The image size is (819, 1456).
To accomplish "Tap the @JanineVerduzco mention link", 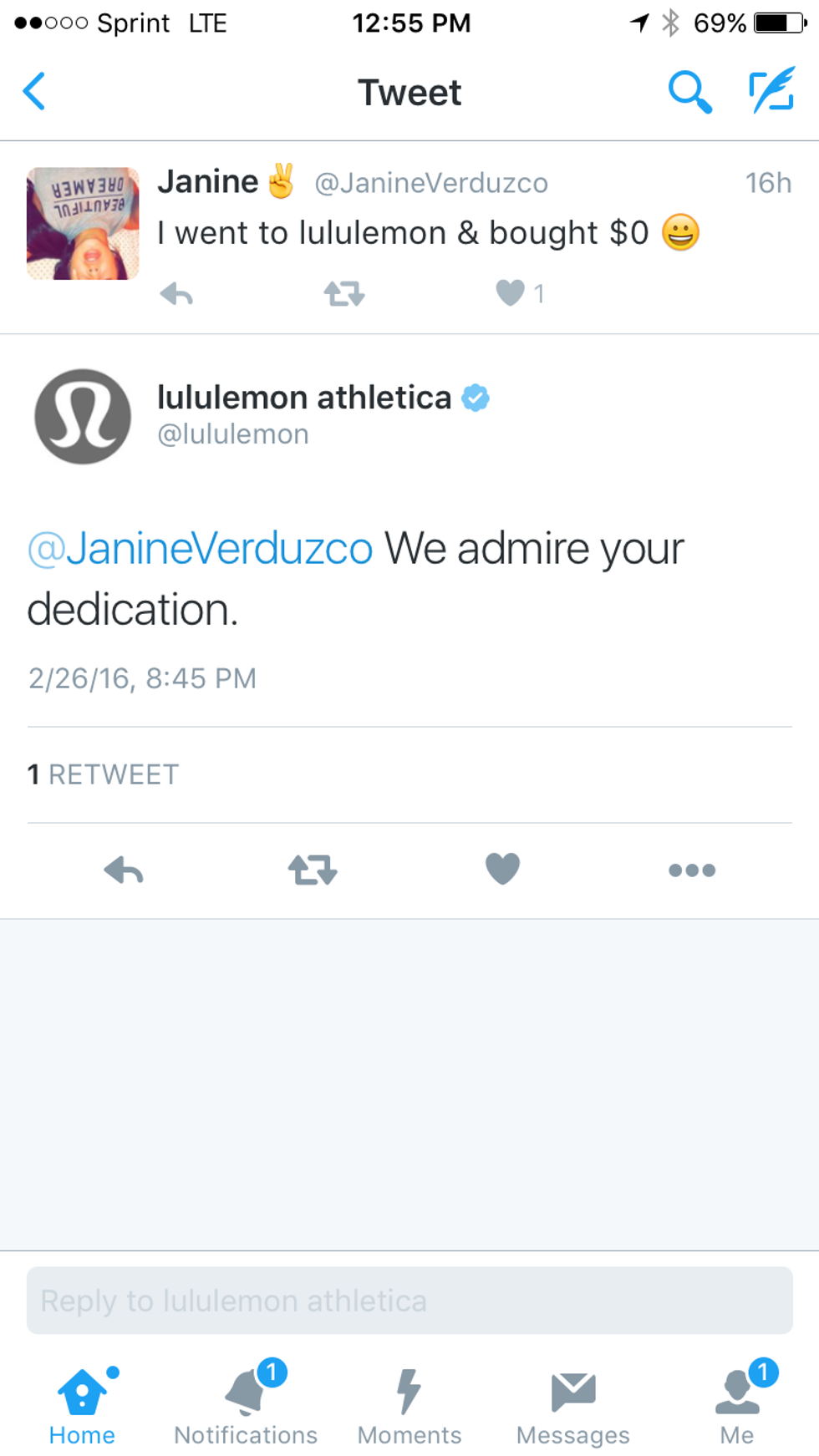I will [201, 549].
